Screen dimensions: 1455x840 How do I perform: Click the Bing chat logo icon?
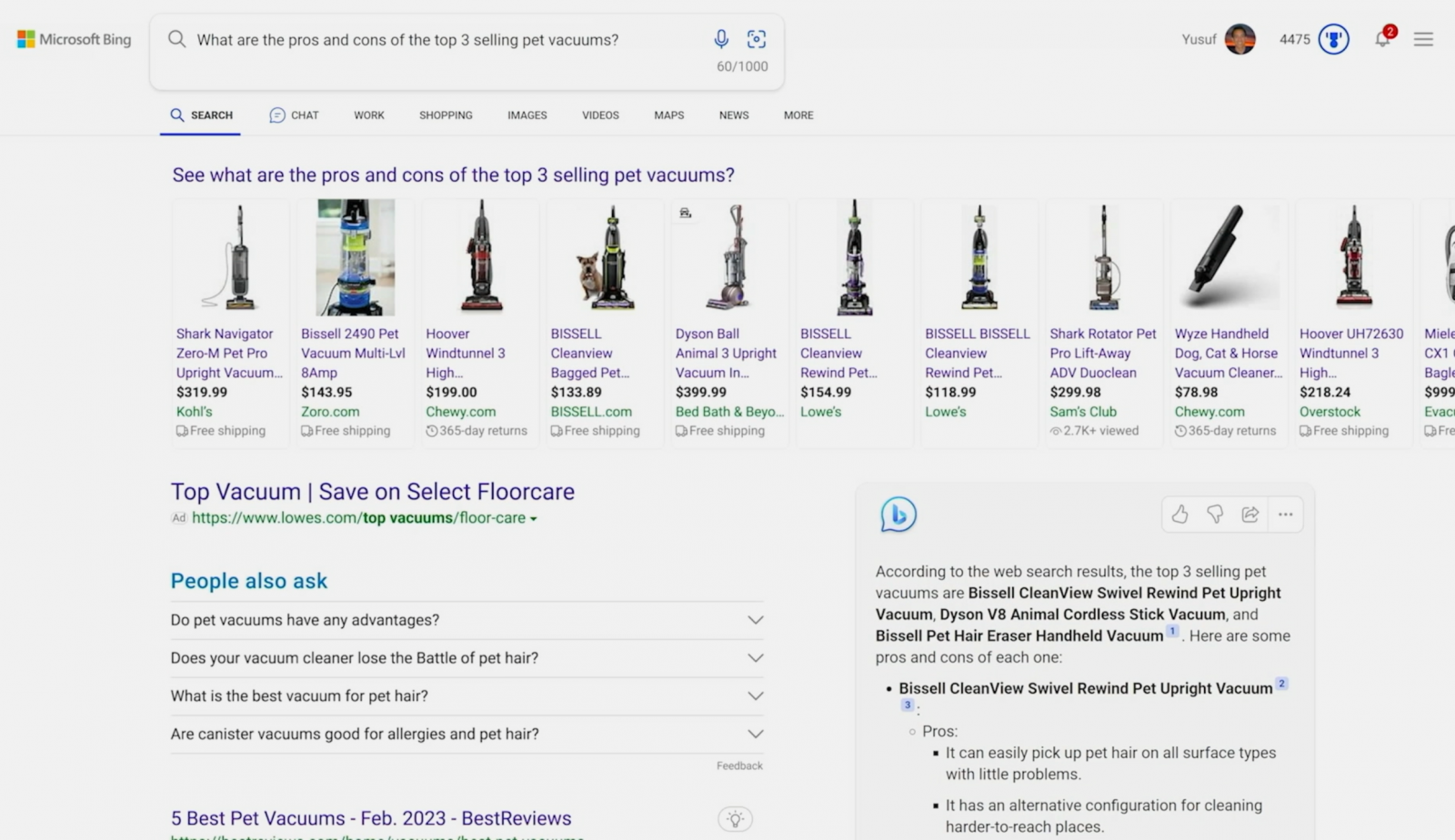pos(898,514)
